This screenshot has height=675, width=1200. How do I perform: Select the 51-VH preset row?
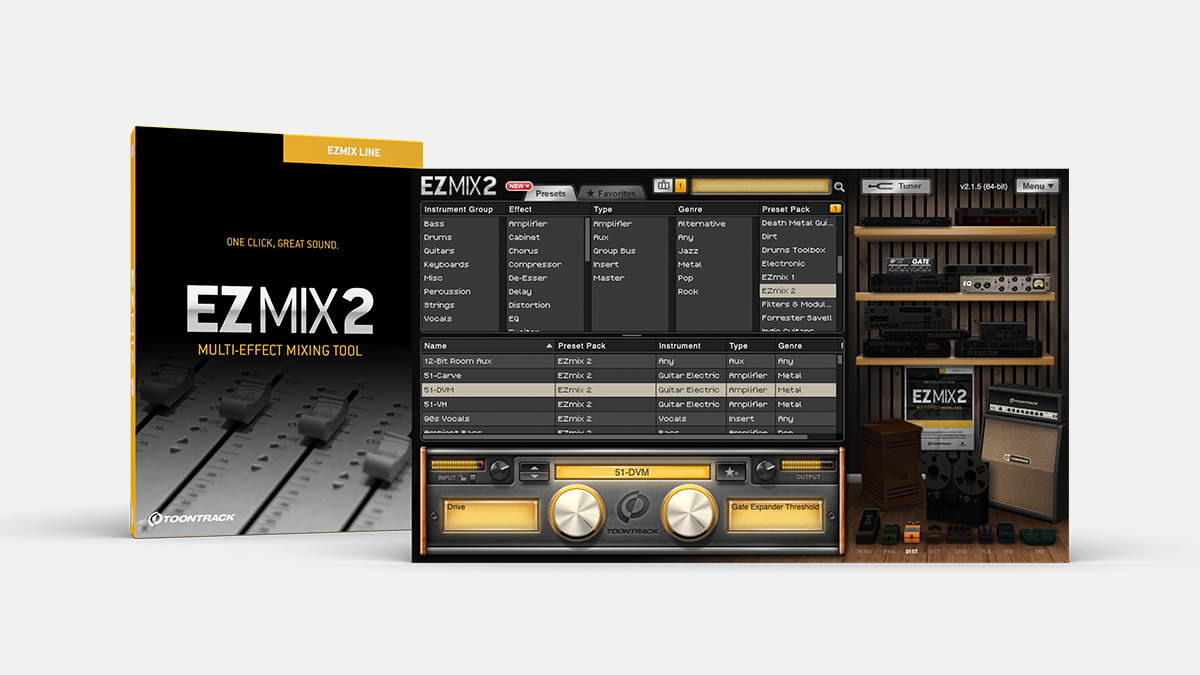[x=628, y=404]
